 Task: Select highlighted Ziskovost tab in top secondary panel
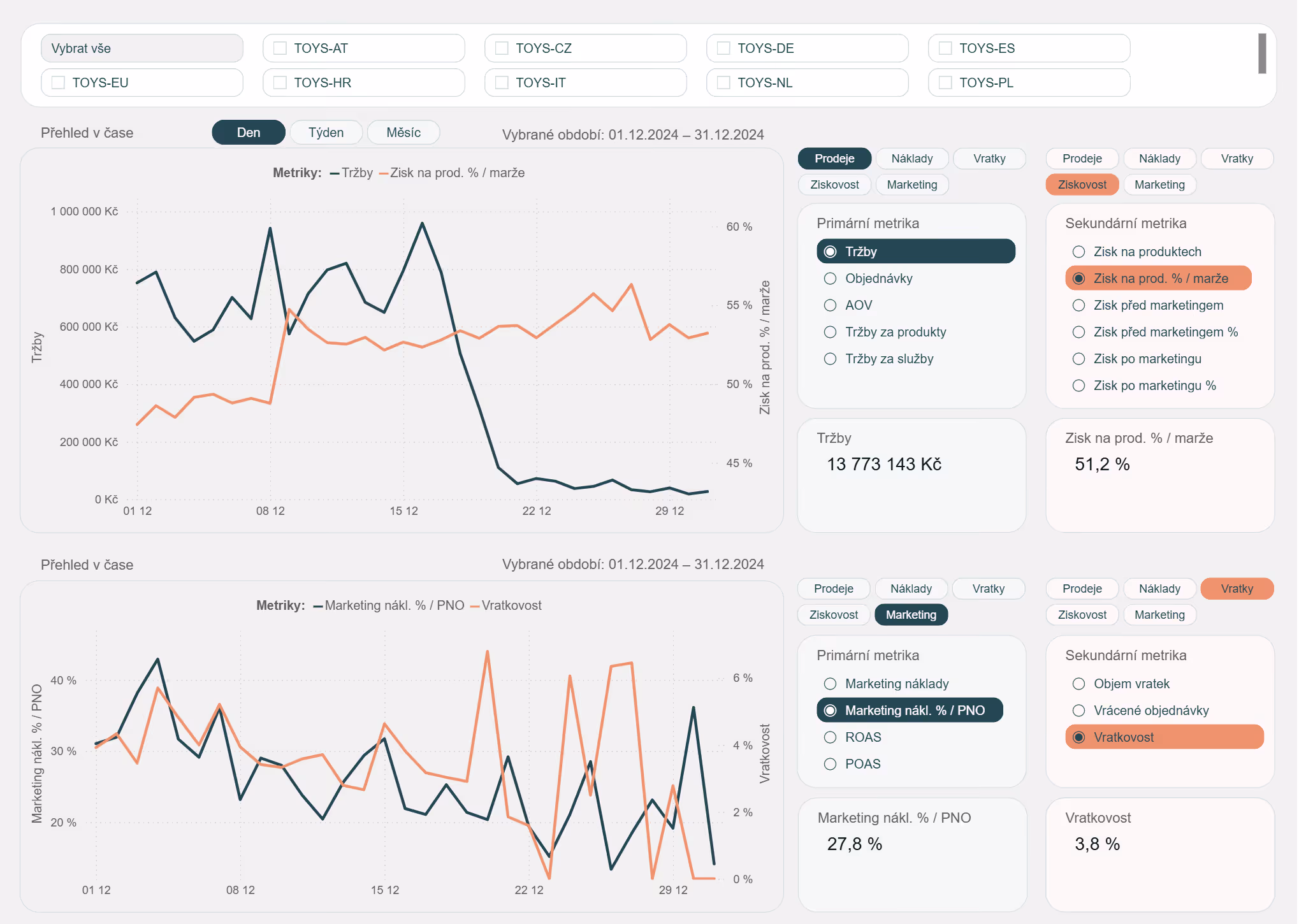tap(1082, 185)
